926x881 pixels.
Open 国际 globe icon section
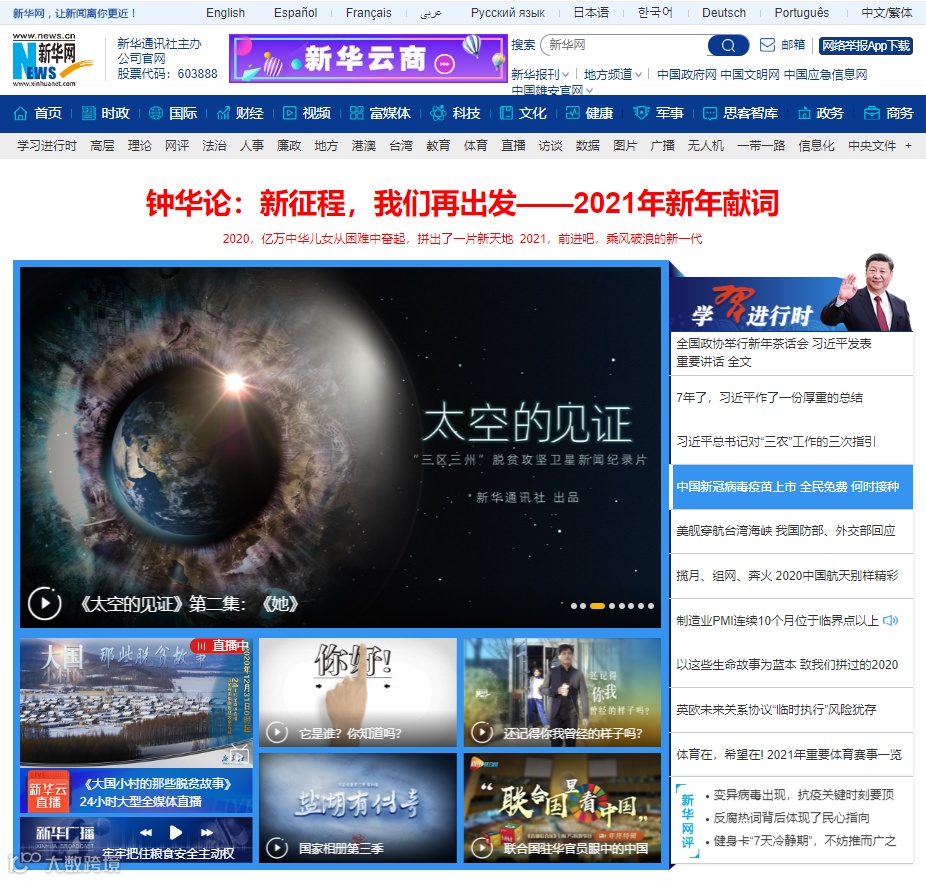pos(155,113)
